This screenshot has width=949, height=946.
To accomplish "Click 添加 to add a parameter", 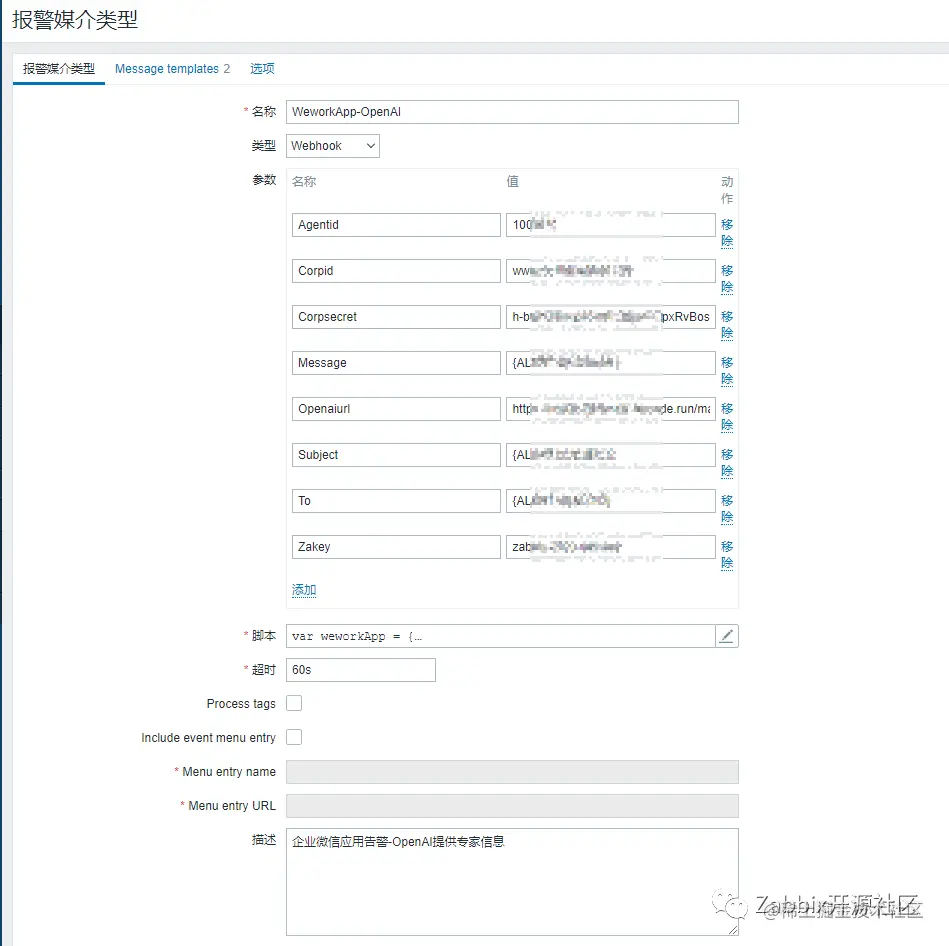I will point(304,590).
